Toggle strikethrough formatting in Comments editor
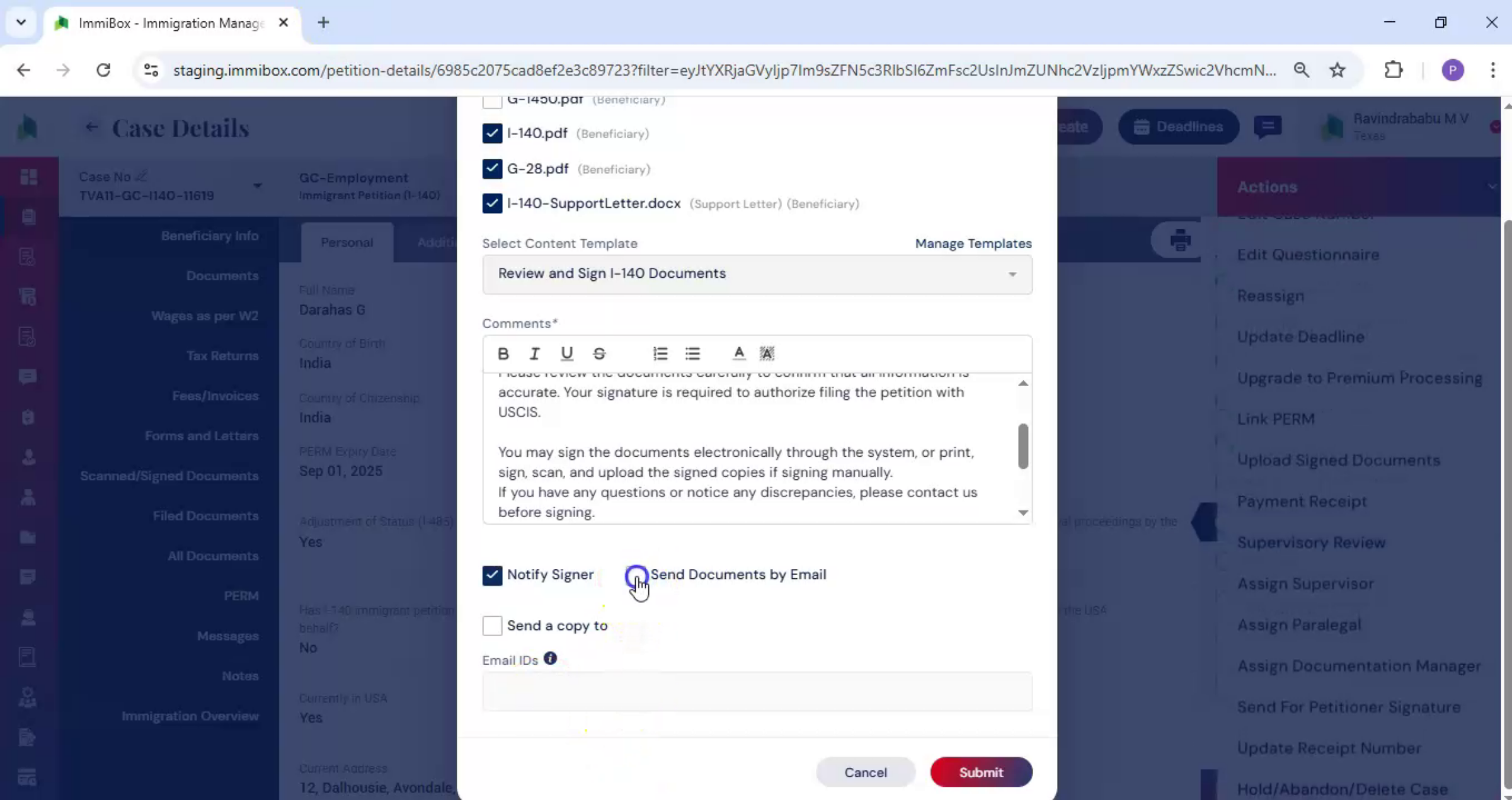 tap(599, 353)
